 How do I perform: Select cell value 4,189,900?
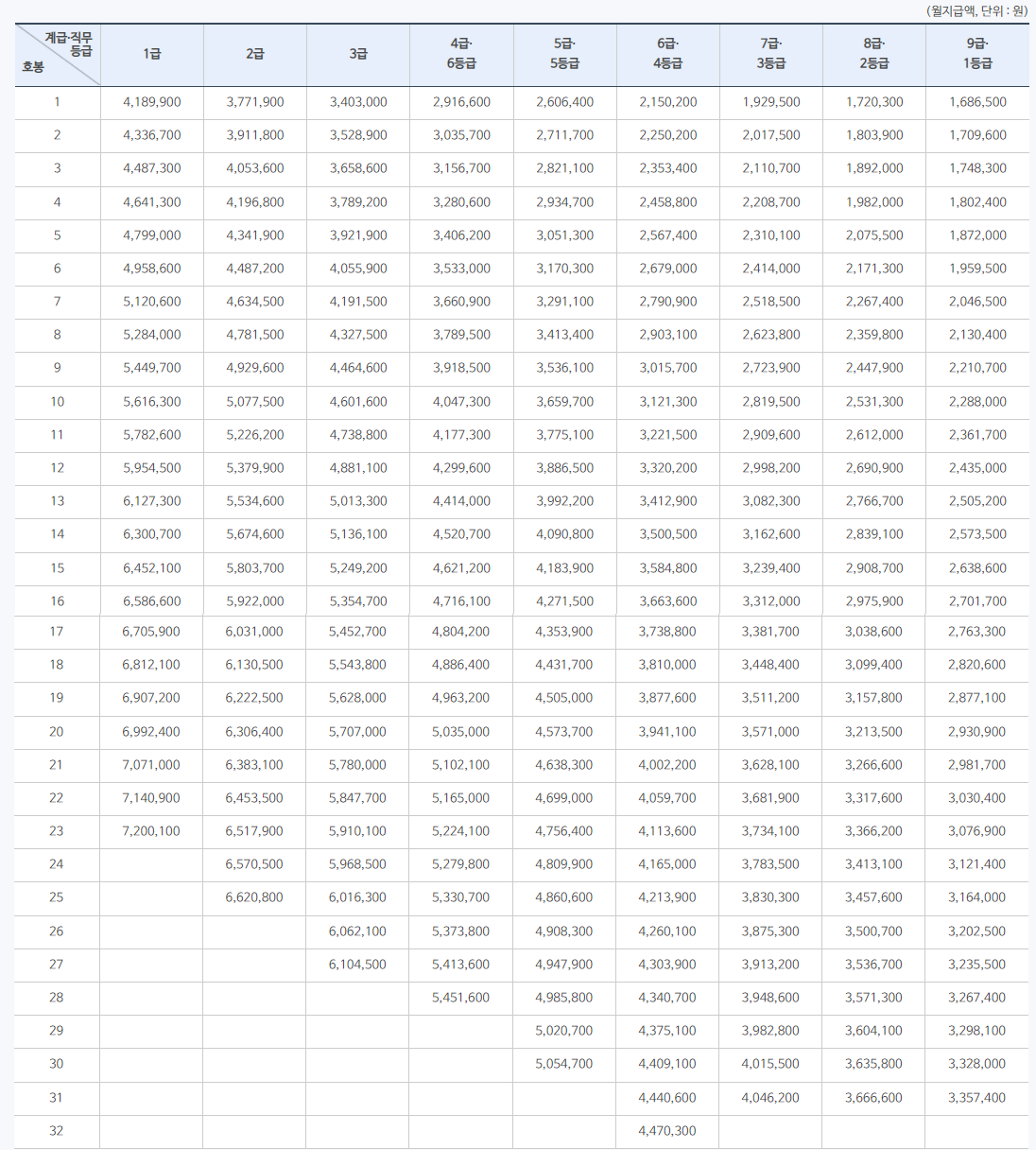point(152,102)
